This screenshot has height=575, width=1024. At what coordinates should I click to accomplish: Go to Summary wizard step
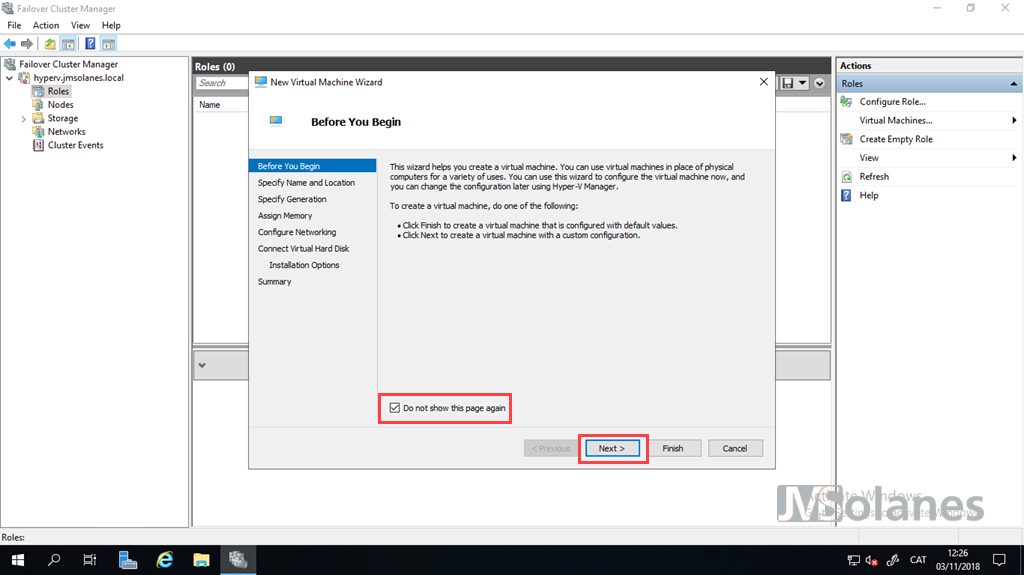click(274, 282)
